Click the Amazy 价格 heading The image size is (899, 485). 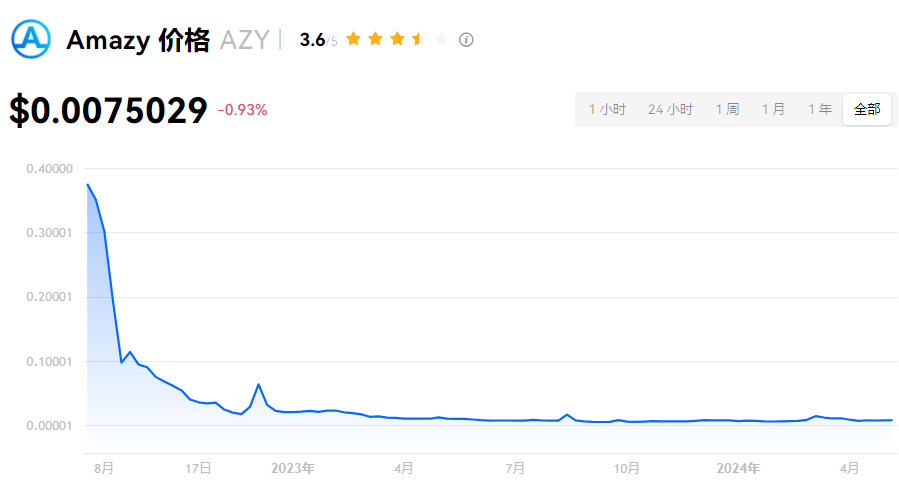[138, 40]
